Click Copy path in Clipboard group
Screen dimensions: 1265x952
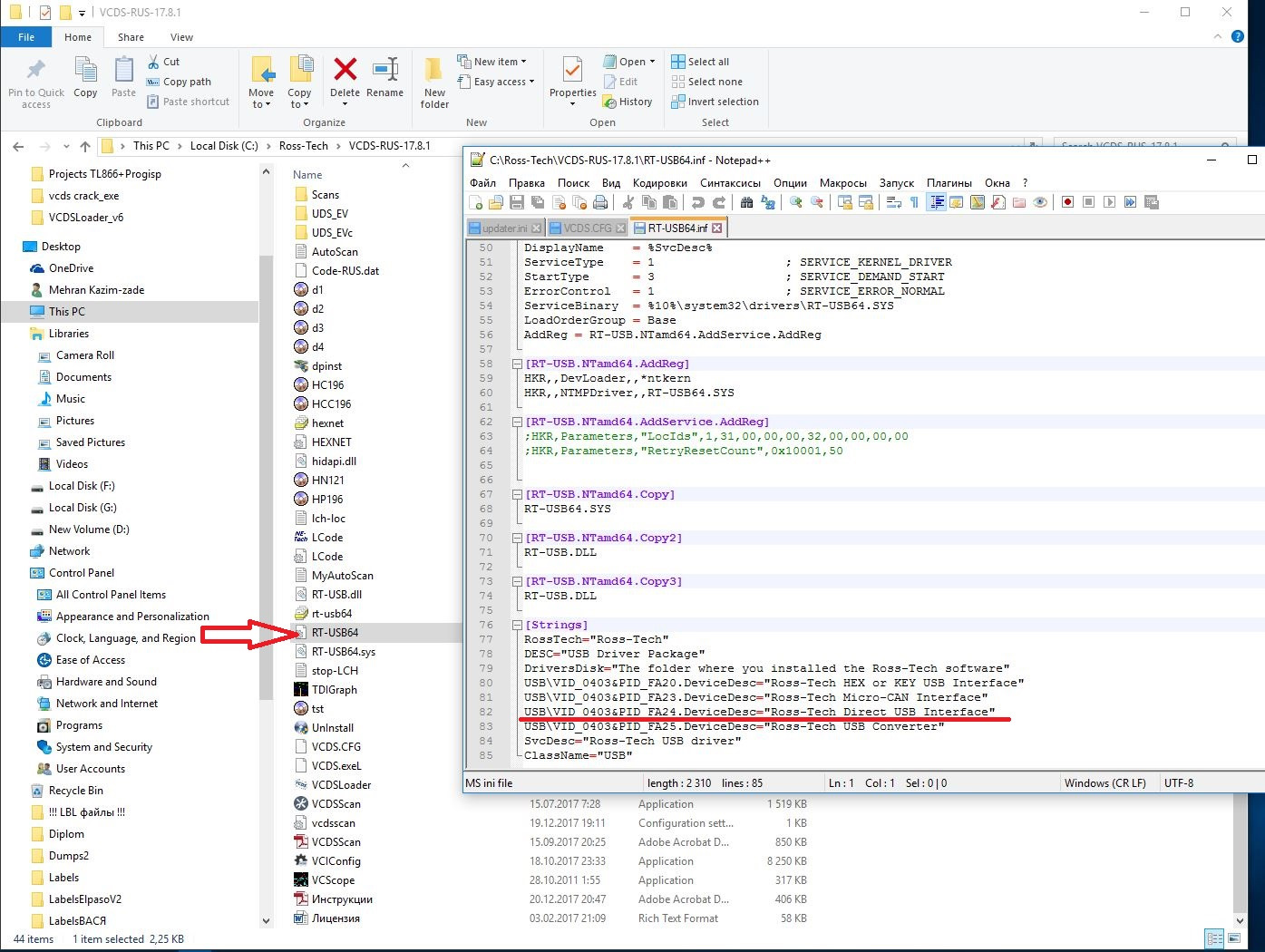179,82
